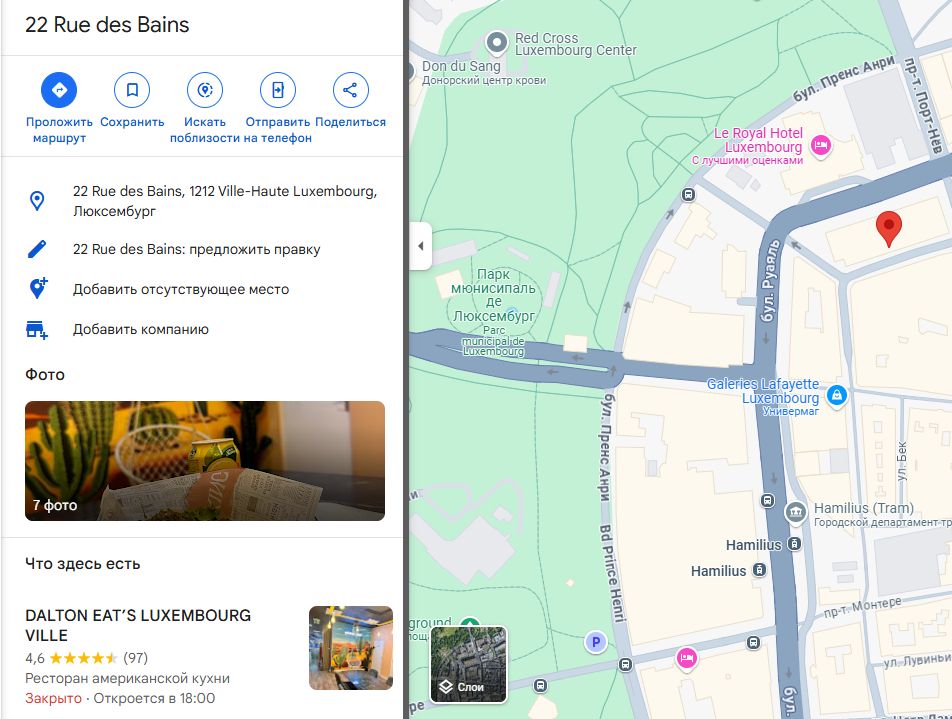Viewport: 952px width, 719px height.
Task: Select the Galeries Lafayette shopping pin
Action: 837,395
